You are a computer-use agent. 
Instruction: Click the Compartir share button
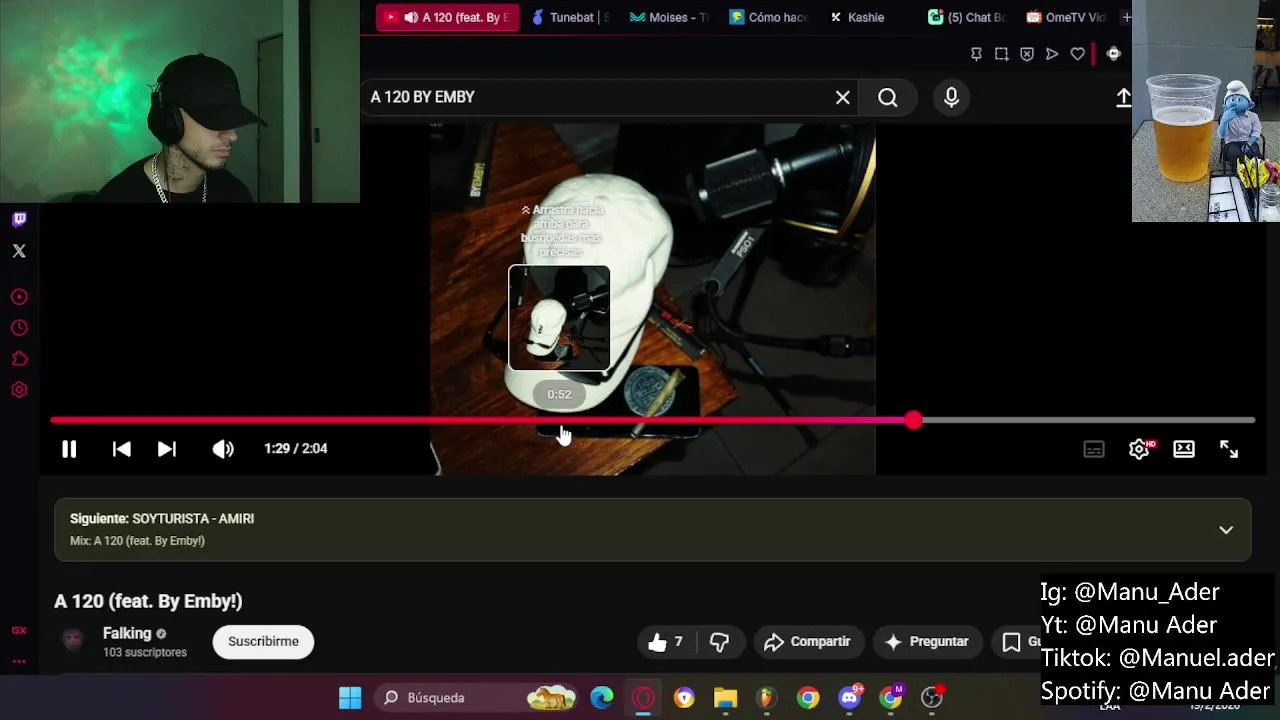(x=807, y=642)
